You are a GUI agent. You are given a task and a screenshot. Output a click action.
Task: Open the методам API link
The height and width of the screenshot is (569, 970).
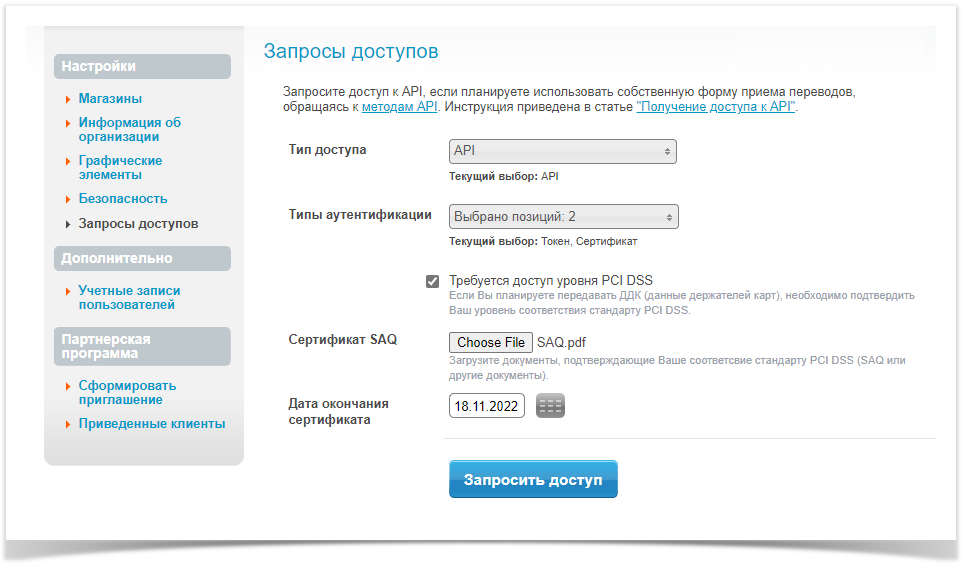[400, 106]
